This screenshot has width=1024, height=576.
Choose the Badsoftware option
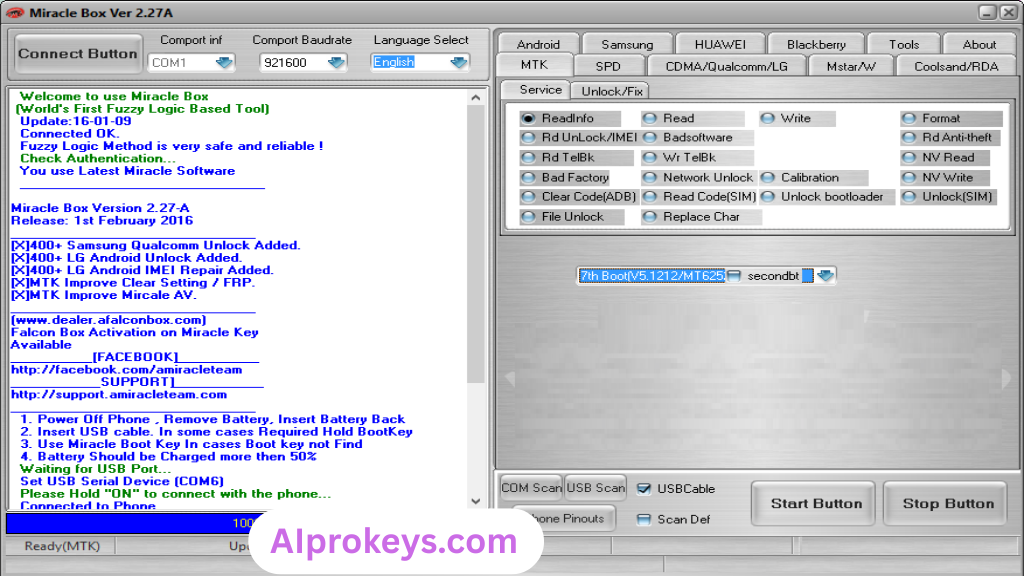click(x=697, y=138)
